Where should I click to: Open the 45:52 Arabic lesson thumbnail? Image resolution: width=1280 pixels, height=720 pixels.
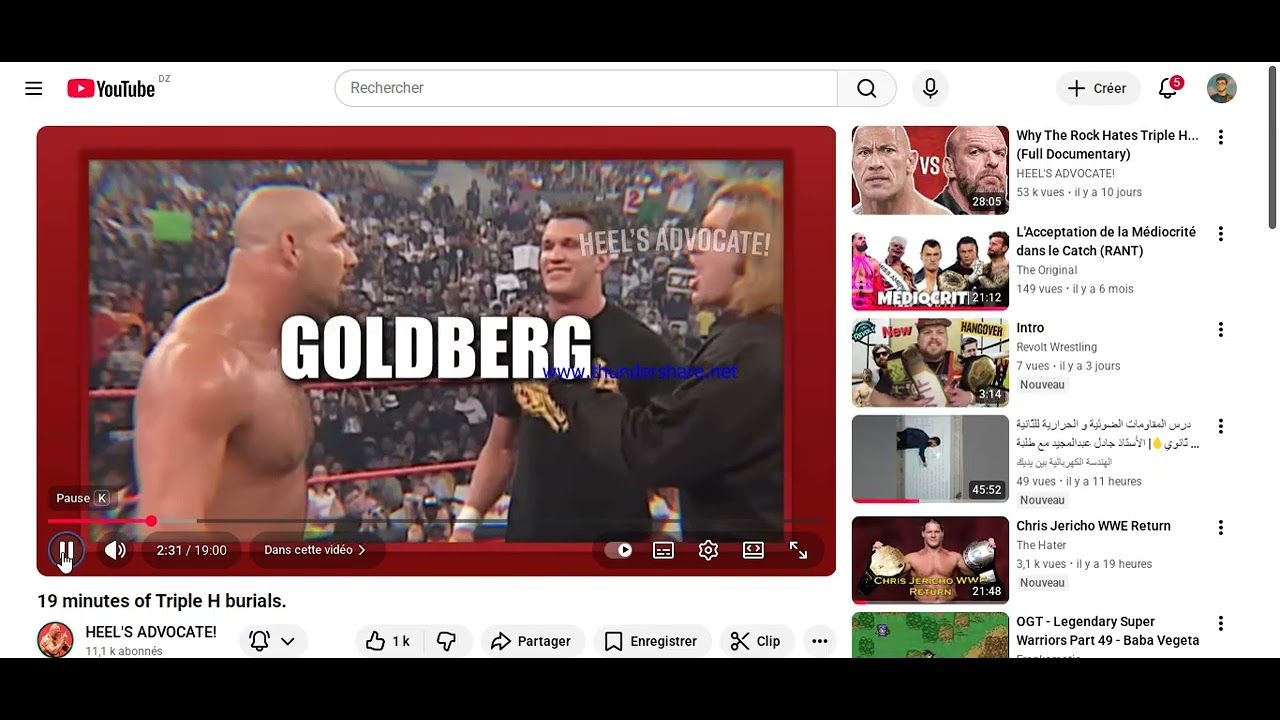coord(930,459)
